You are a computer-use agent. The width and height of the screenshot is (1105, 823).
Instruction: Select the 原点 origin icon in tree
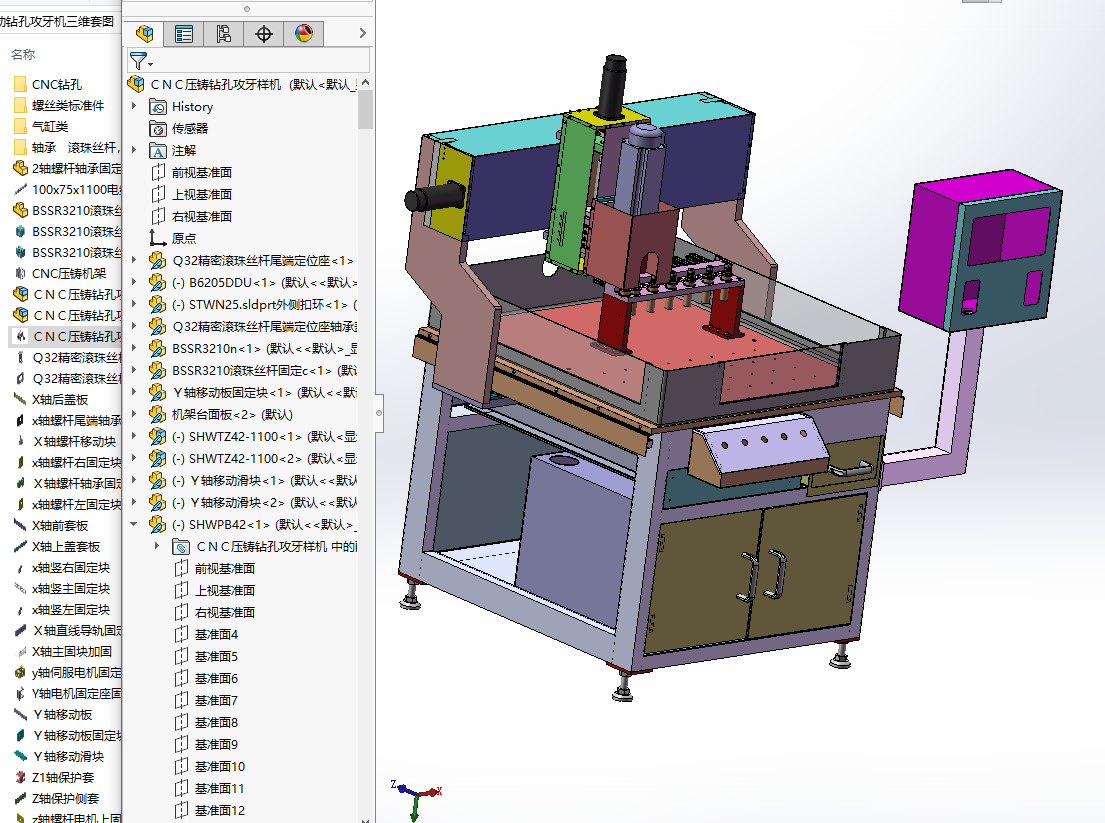pos(158,238)
